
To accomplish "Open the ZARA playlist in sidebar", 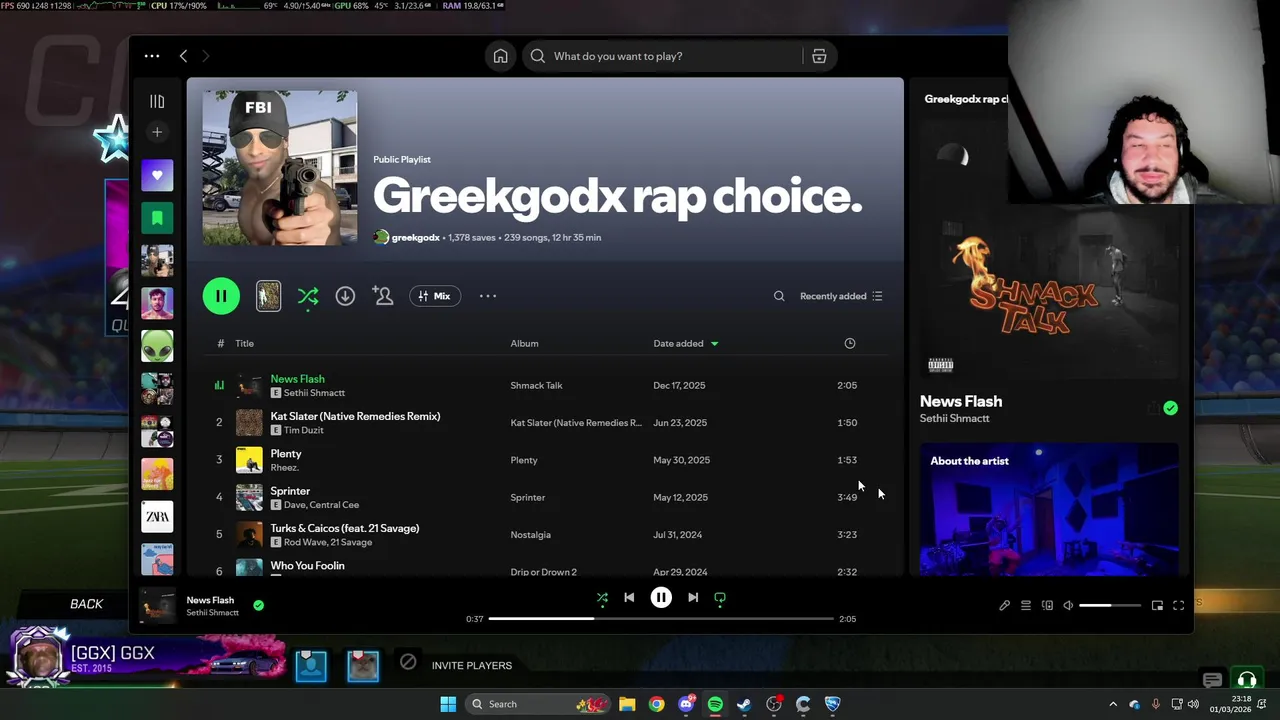I will coord(157,517).
